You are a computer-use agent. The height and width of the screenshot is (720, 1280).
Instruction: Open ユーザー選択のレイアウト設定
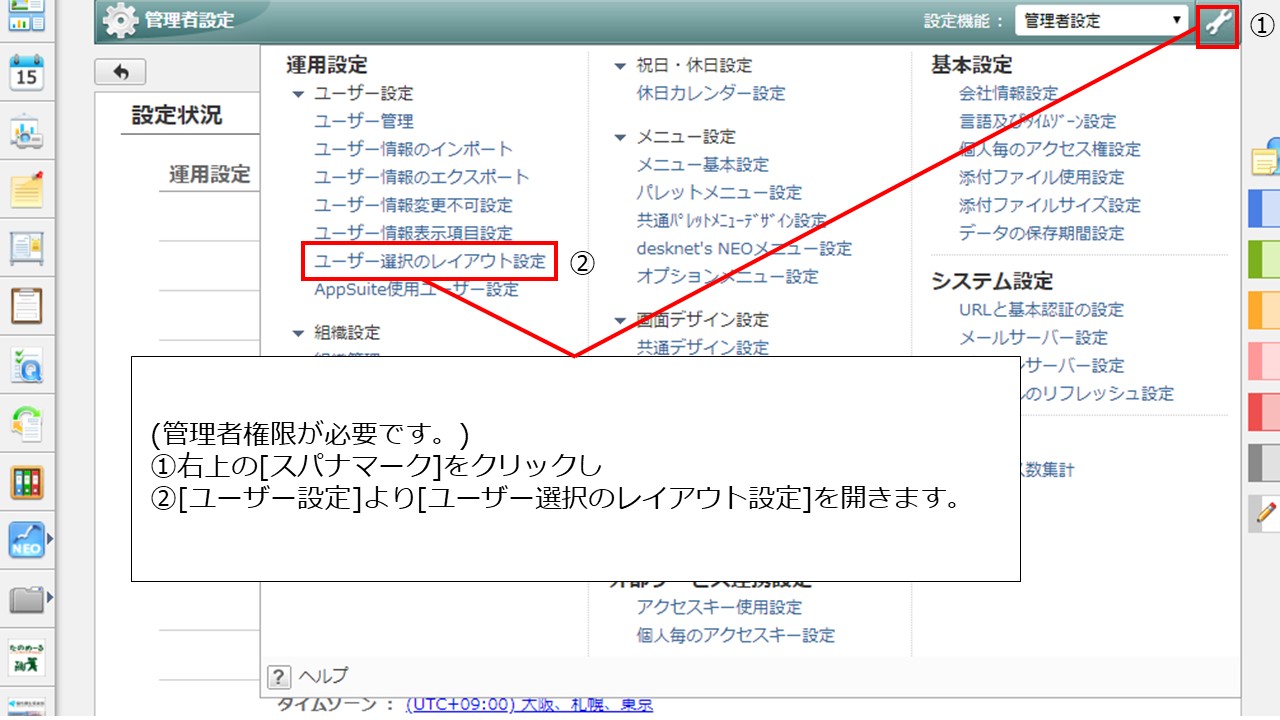pyautogui.click(x=430, y=261)
